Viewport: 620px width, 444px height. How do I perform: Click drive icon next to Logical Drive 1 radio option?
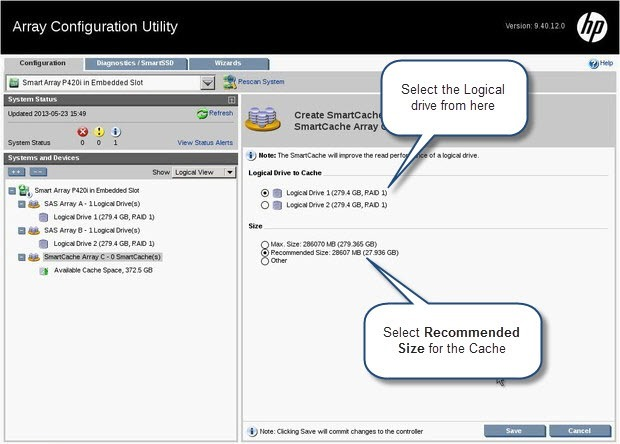278,193
